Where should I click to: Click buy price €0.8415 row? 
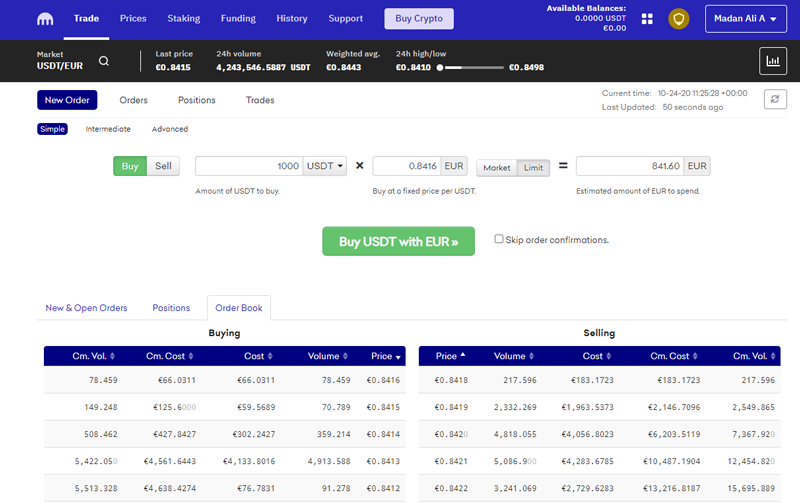tap(224, 407)
